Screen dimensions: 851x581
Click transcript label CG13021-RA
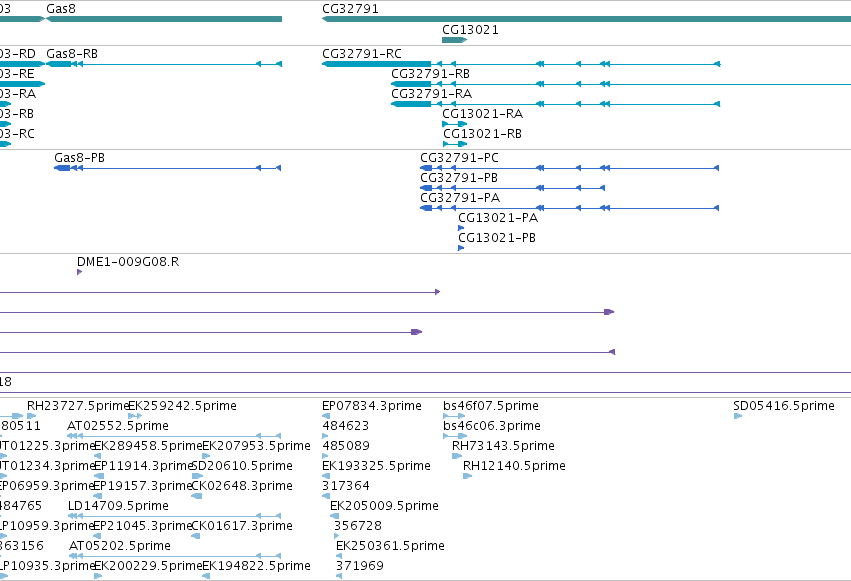[x=482, y=114]
